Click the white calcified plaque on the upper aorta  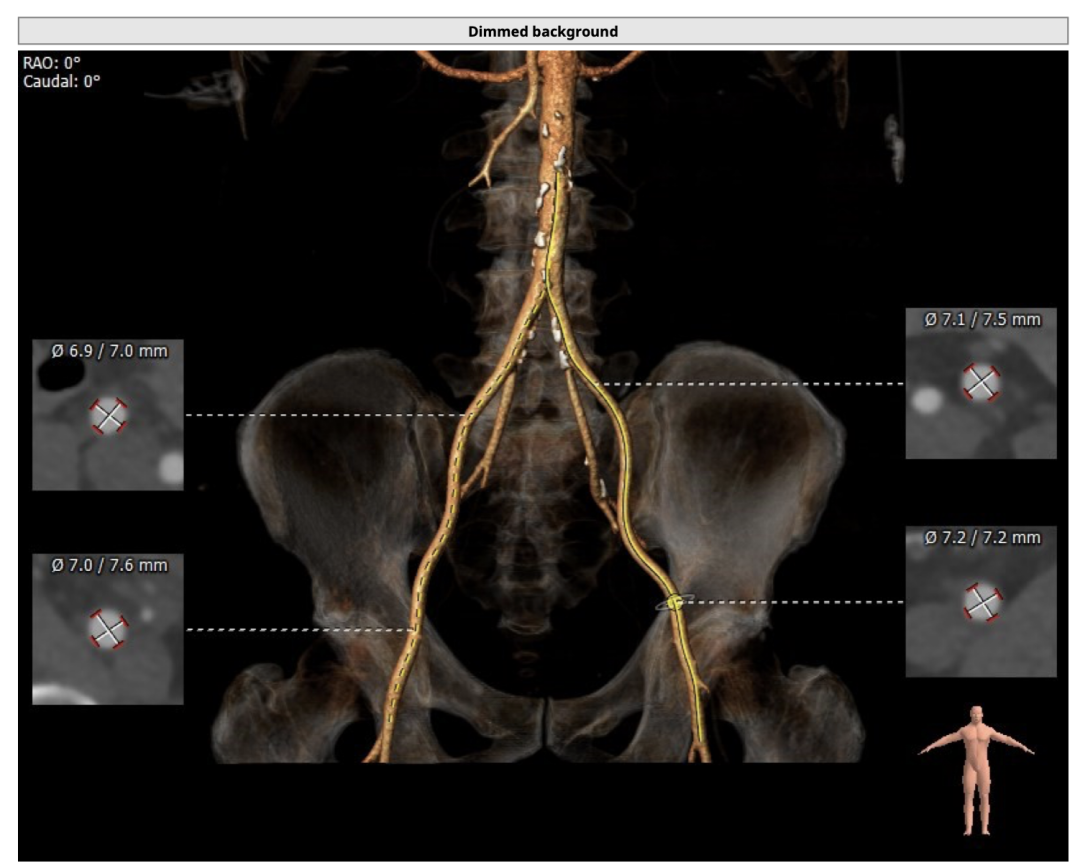(x=562, y=155)
